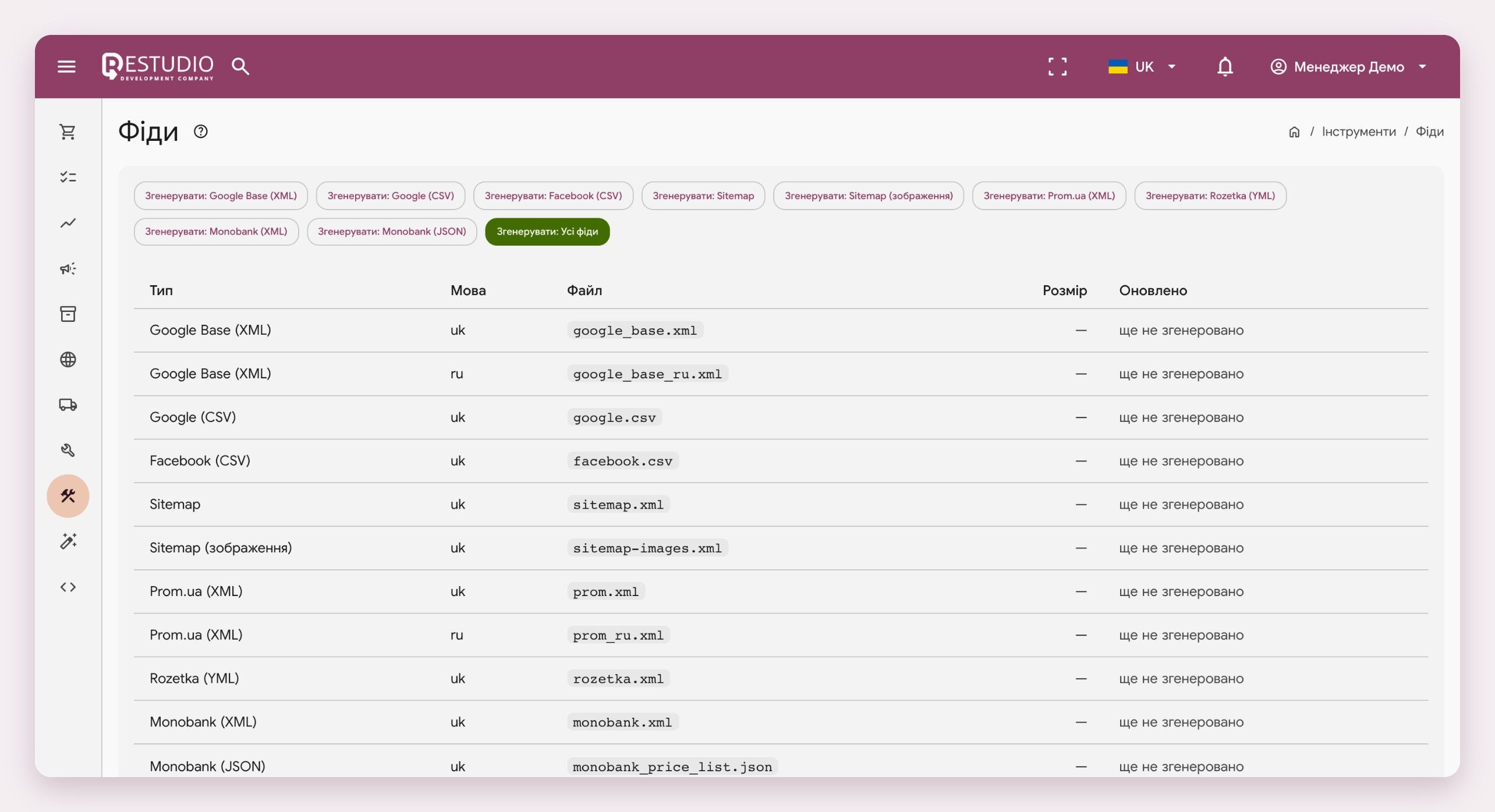
Task: Click the facebook.csv file name
Action: pyautogui.click(x=623, y=461)
